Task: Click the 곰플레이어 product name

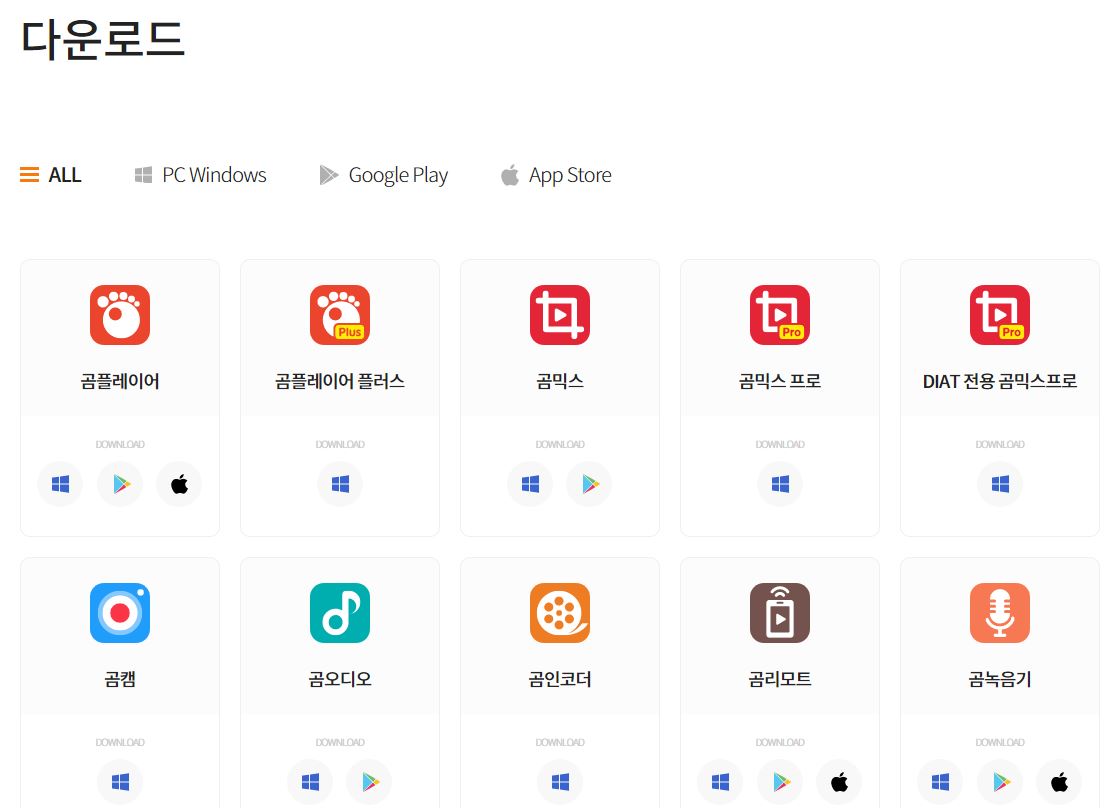Action: point(120,381)
